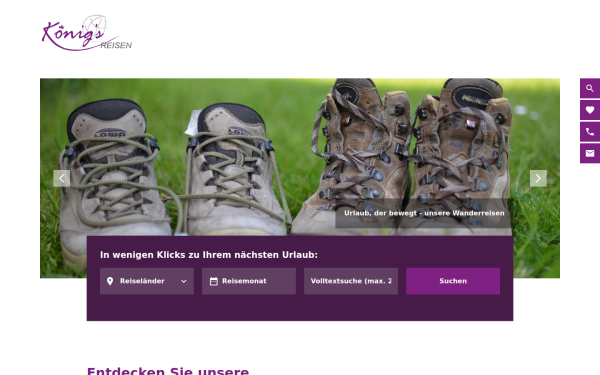The height and width of the screenshot is (375, 600).
Task: Open the favorites heart icon
Action: click(590, 110)
